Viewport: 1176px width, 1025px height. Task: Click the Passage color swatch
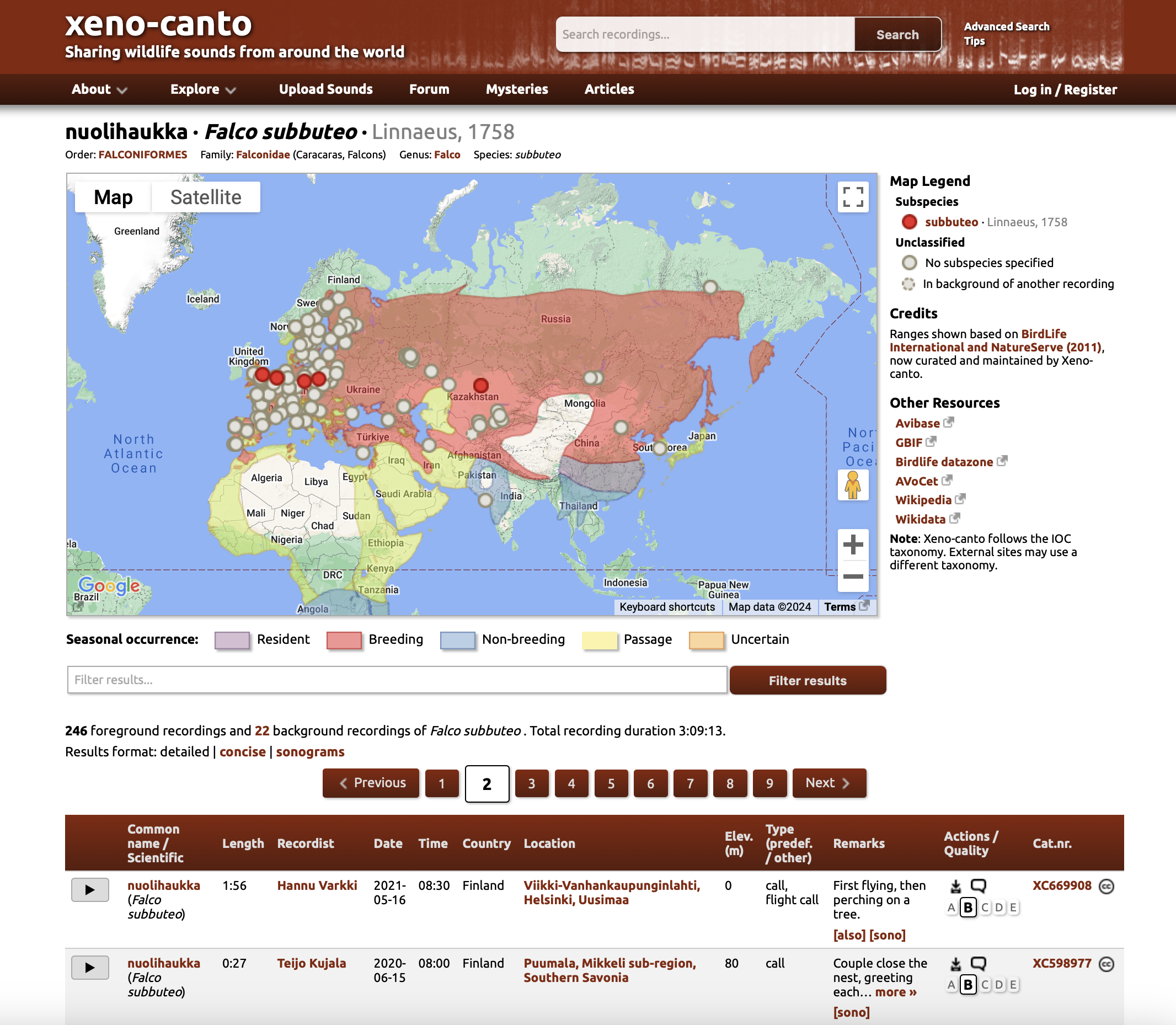pyautogui.click(x=600, y=640)
